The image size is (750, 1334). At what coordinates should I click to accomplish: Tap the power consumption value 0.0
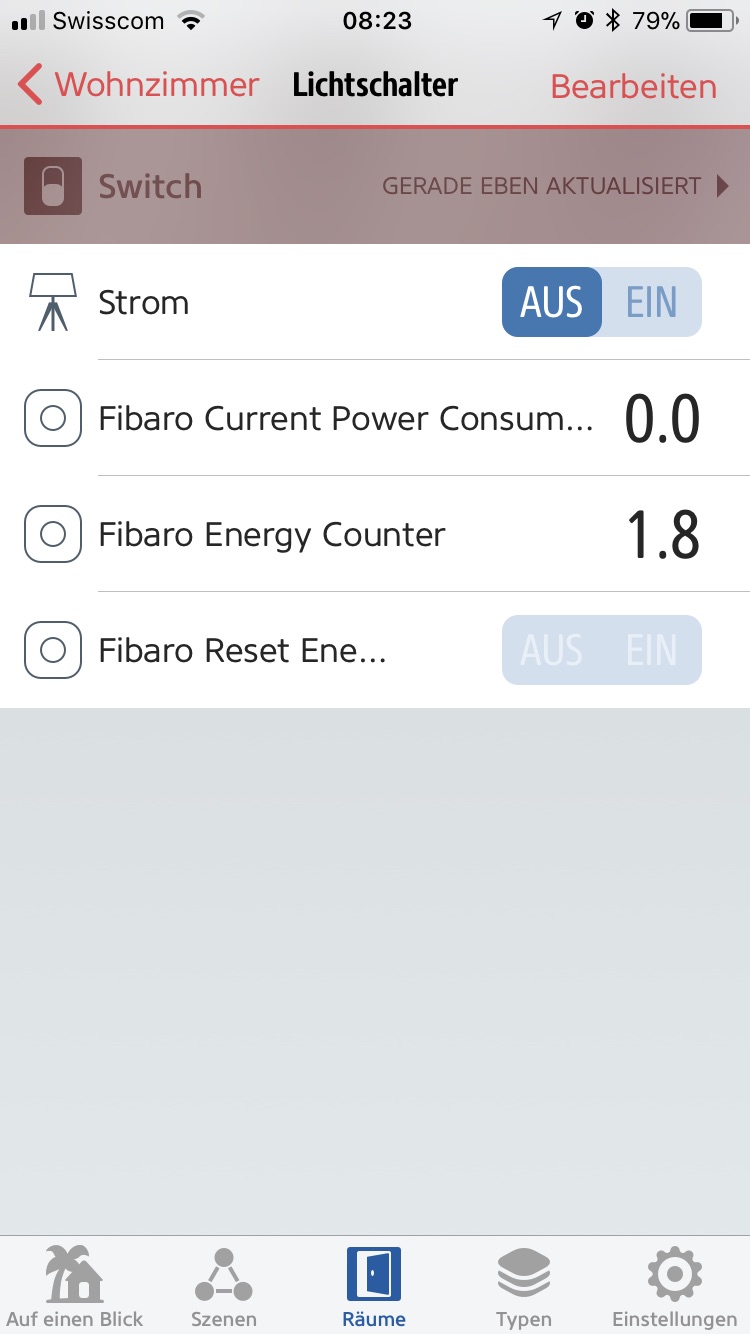coord(662,419)
